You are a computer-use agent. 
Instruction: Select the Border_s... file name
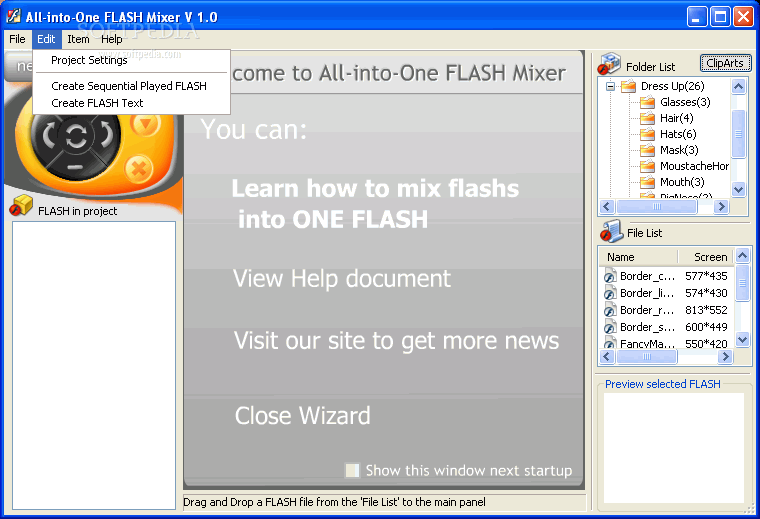647,327
